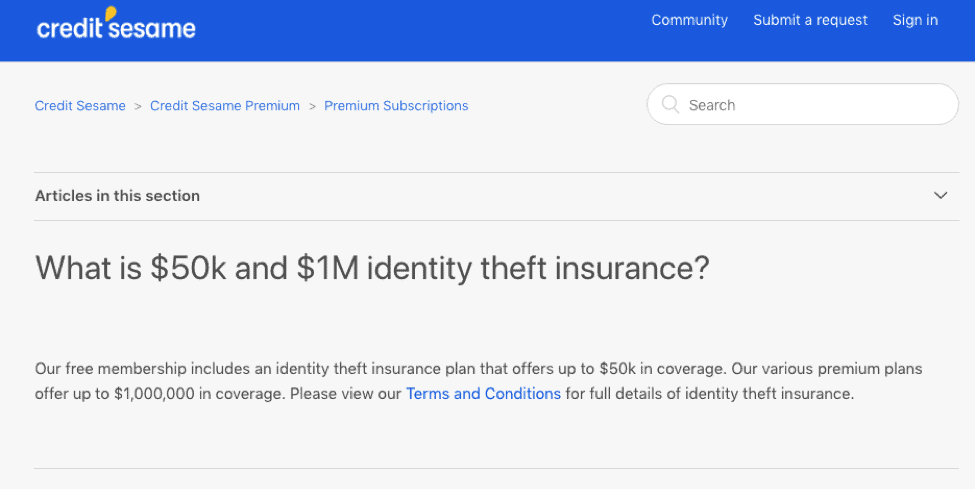Click the first breadcrumb separator arrow
Image resolution: width=975 pixels, height=490 pixels.
click(138, 106)
